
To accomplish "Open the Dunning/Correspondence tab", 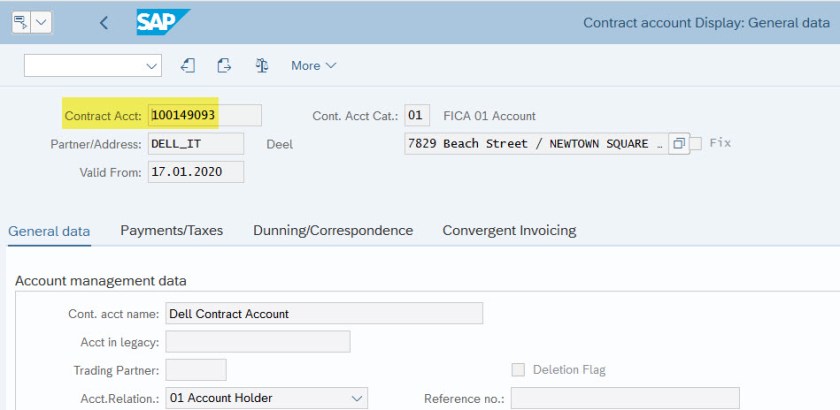I will [333, 230].
